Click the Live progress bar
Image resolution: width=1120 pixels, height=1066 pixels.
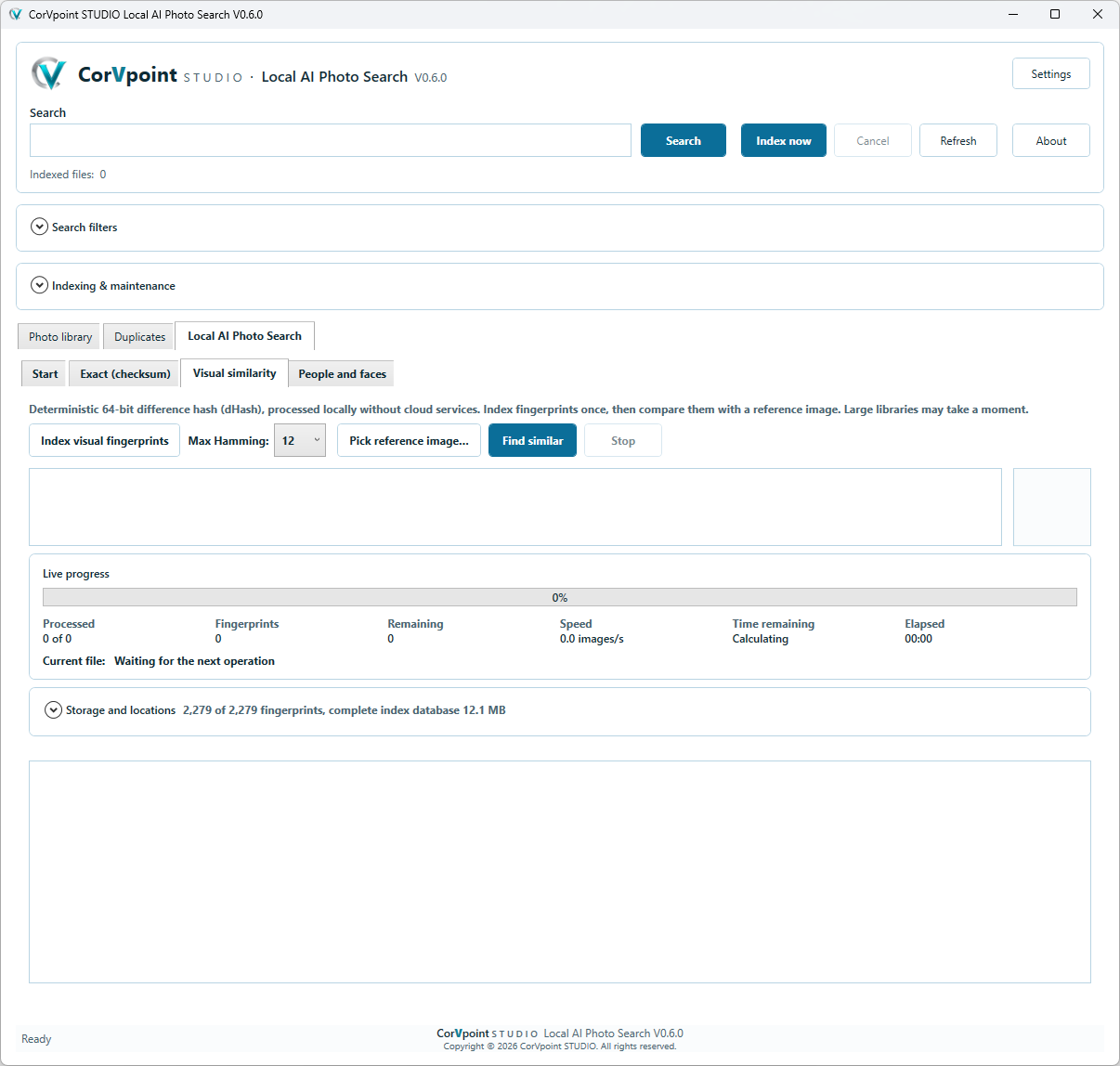pyautogui.click(x=560, y=597)
